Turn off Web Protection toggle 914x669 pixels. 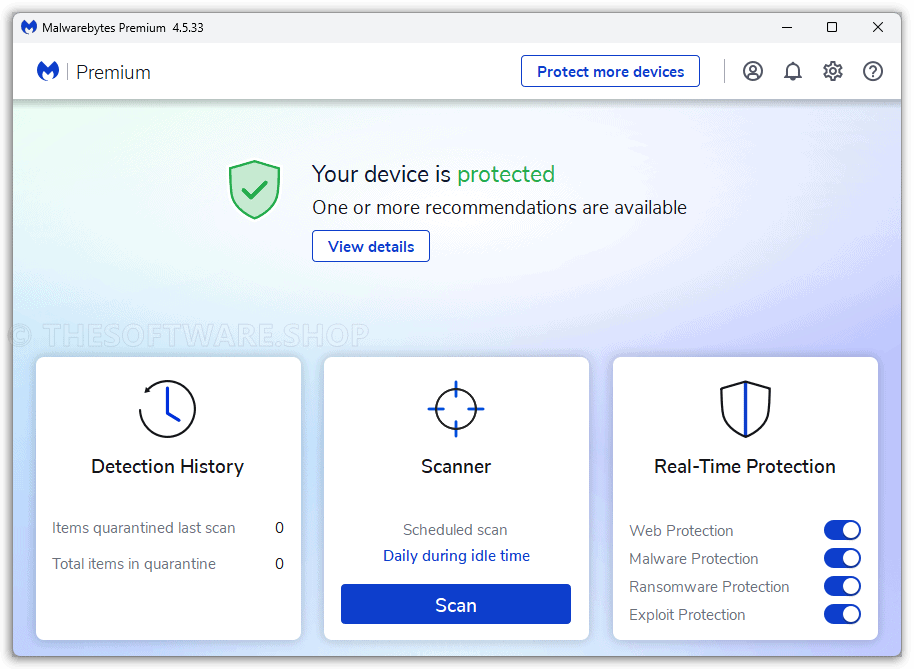pos(842,530)
